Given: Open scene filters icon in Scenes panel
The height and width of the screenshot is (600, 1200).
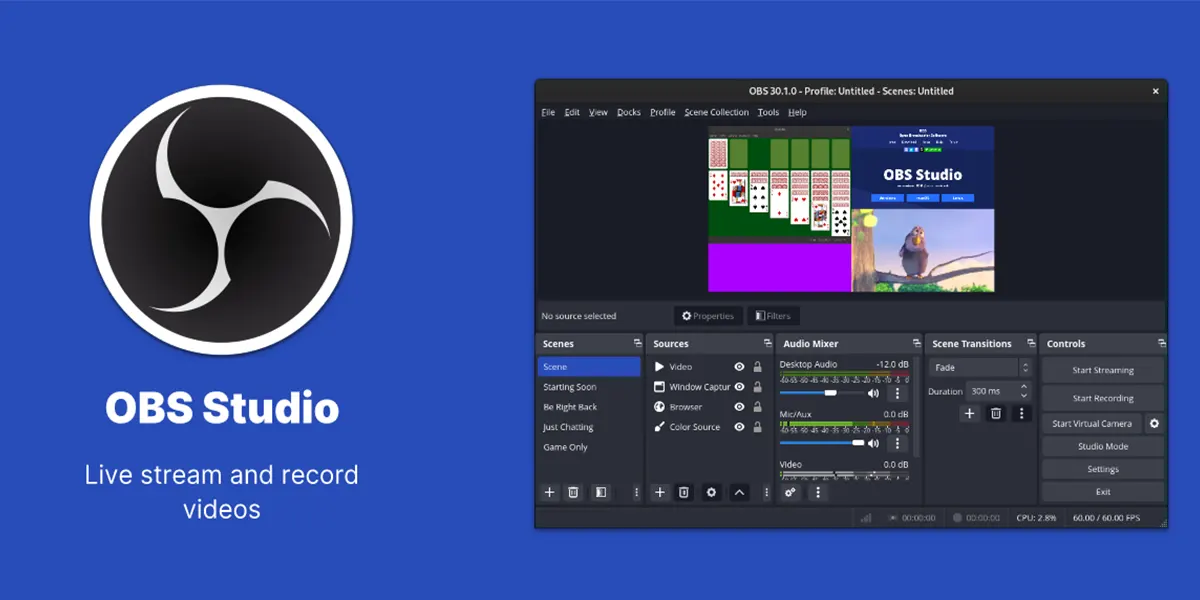Looking at the screenshot, I should click(600, 492).
